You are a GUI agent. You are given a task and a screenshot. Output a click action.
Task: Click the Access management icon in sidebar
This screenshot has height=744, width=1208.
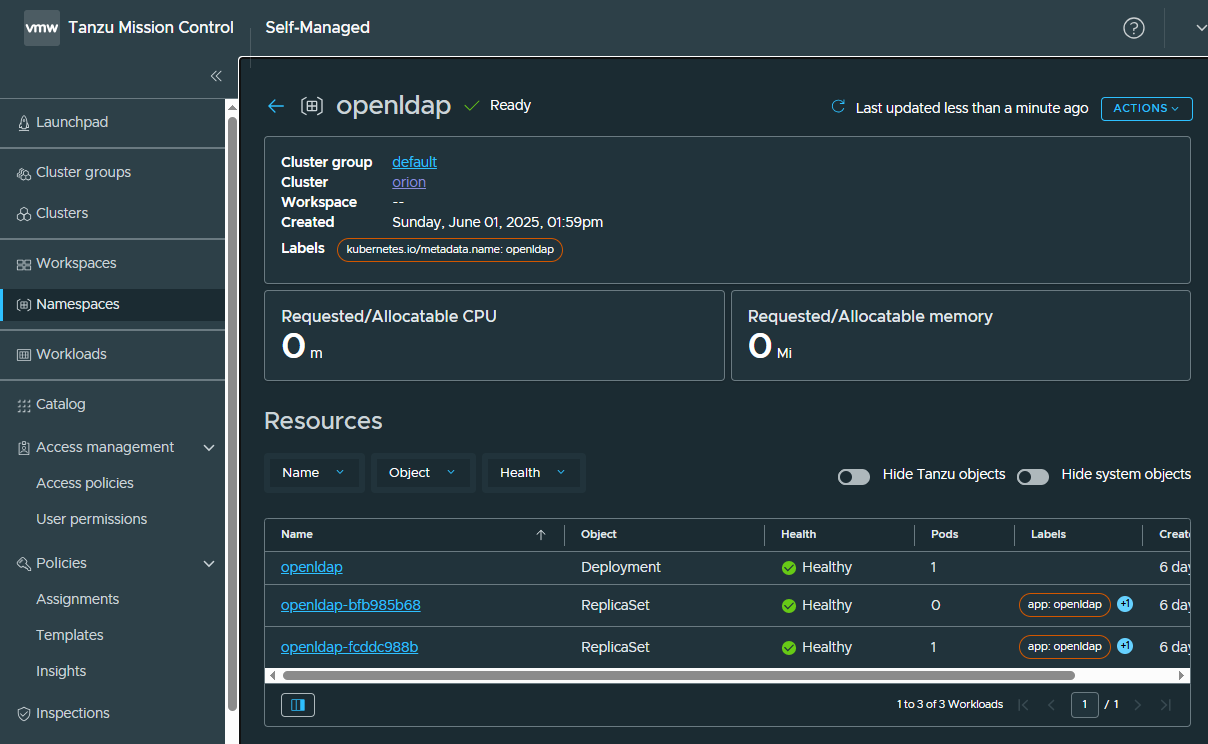[24, 448]
